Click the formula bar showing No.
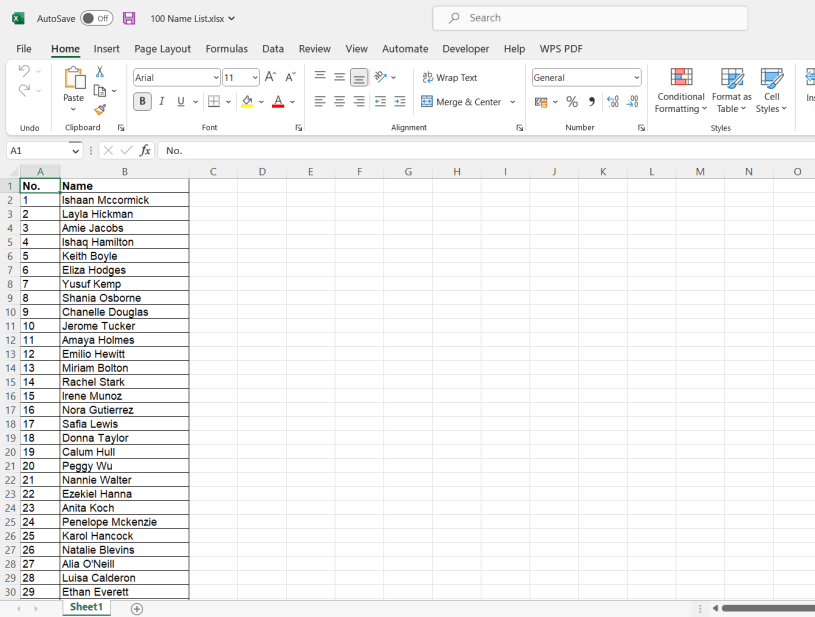 click(x=486, y=151)
